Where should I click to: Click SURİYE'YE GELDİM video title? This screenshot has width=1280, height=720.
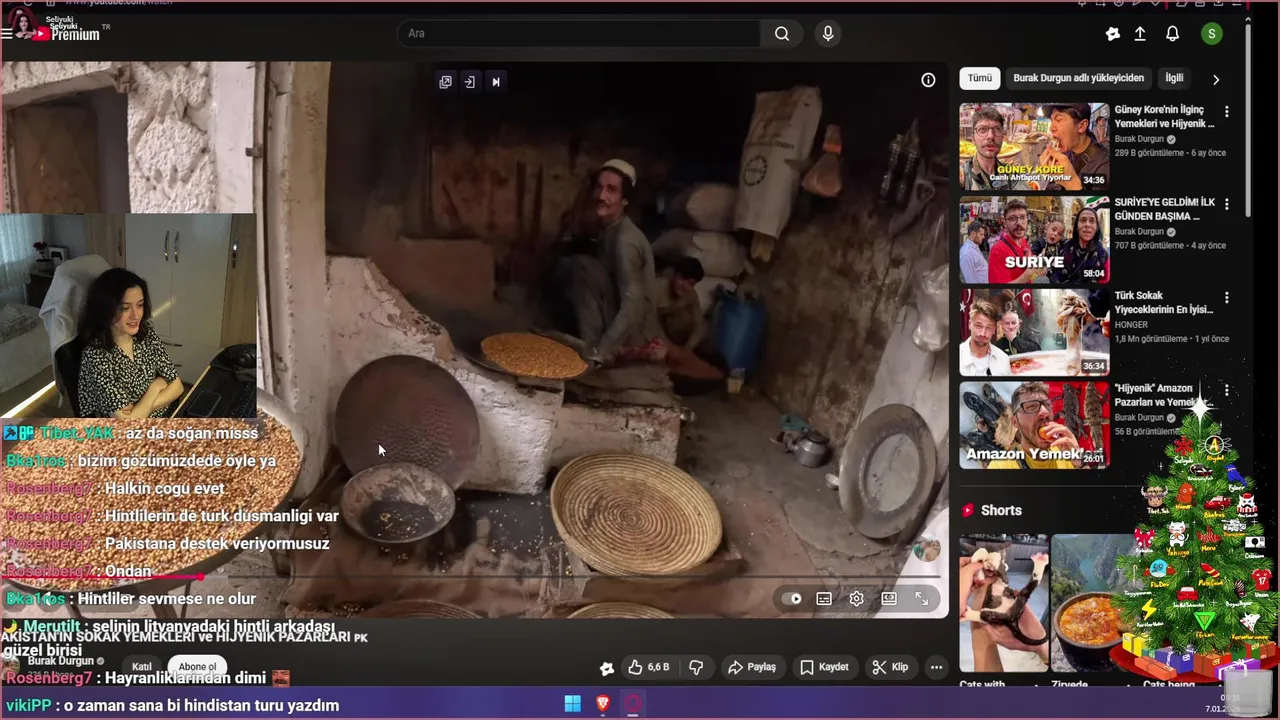click(x=1165, y=209)
